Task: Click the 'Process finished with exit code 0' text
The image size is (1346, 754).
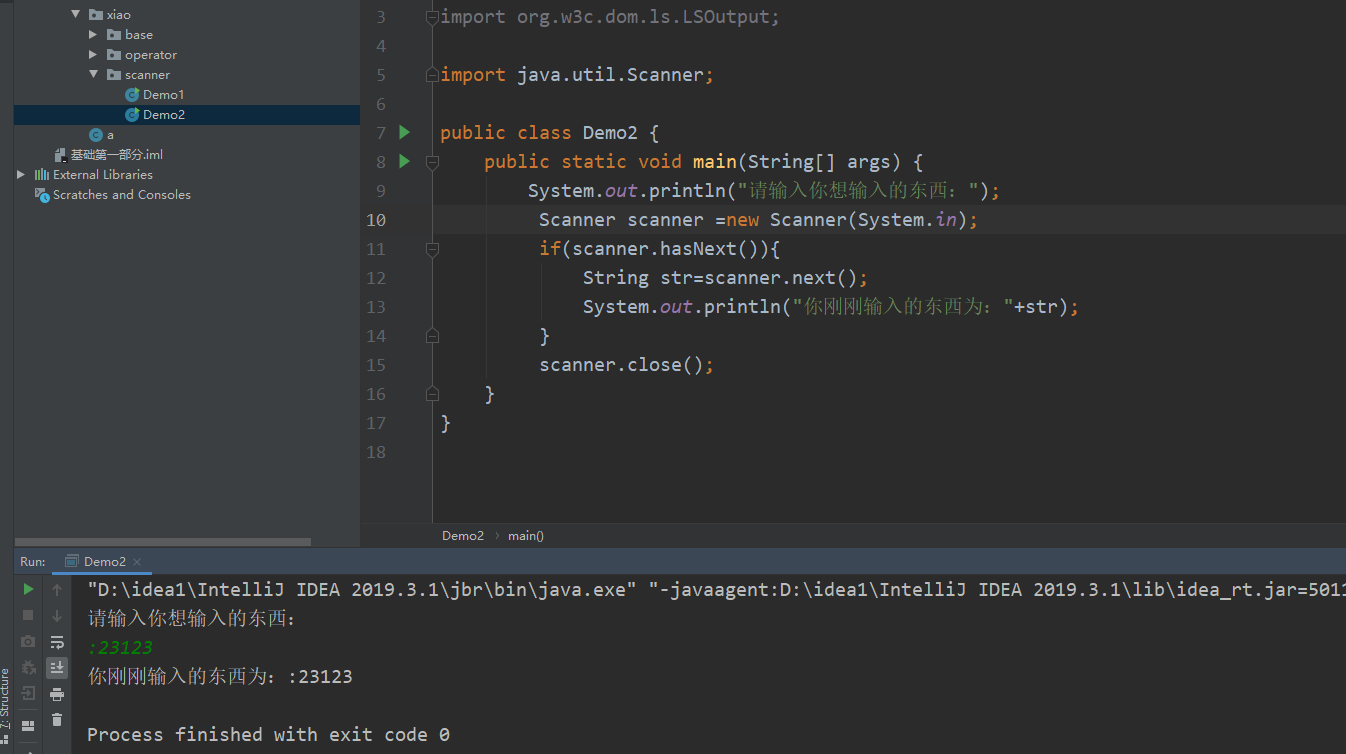Action: (x=268, y=735)
